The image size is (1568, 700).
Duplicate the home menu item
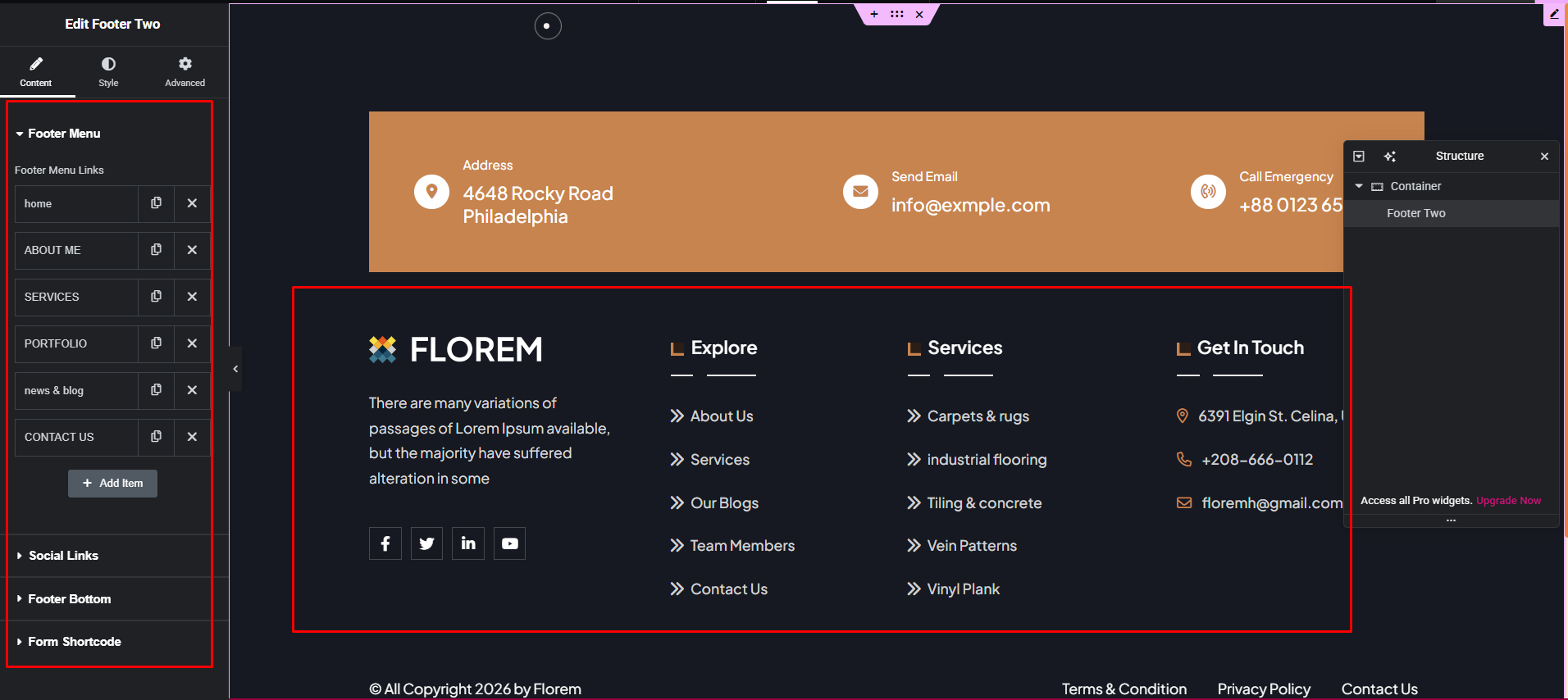coord(156,203)
